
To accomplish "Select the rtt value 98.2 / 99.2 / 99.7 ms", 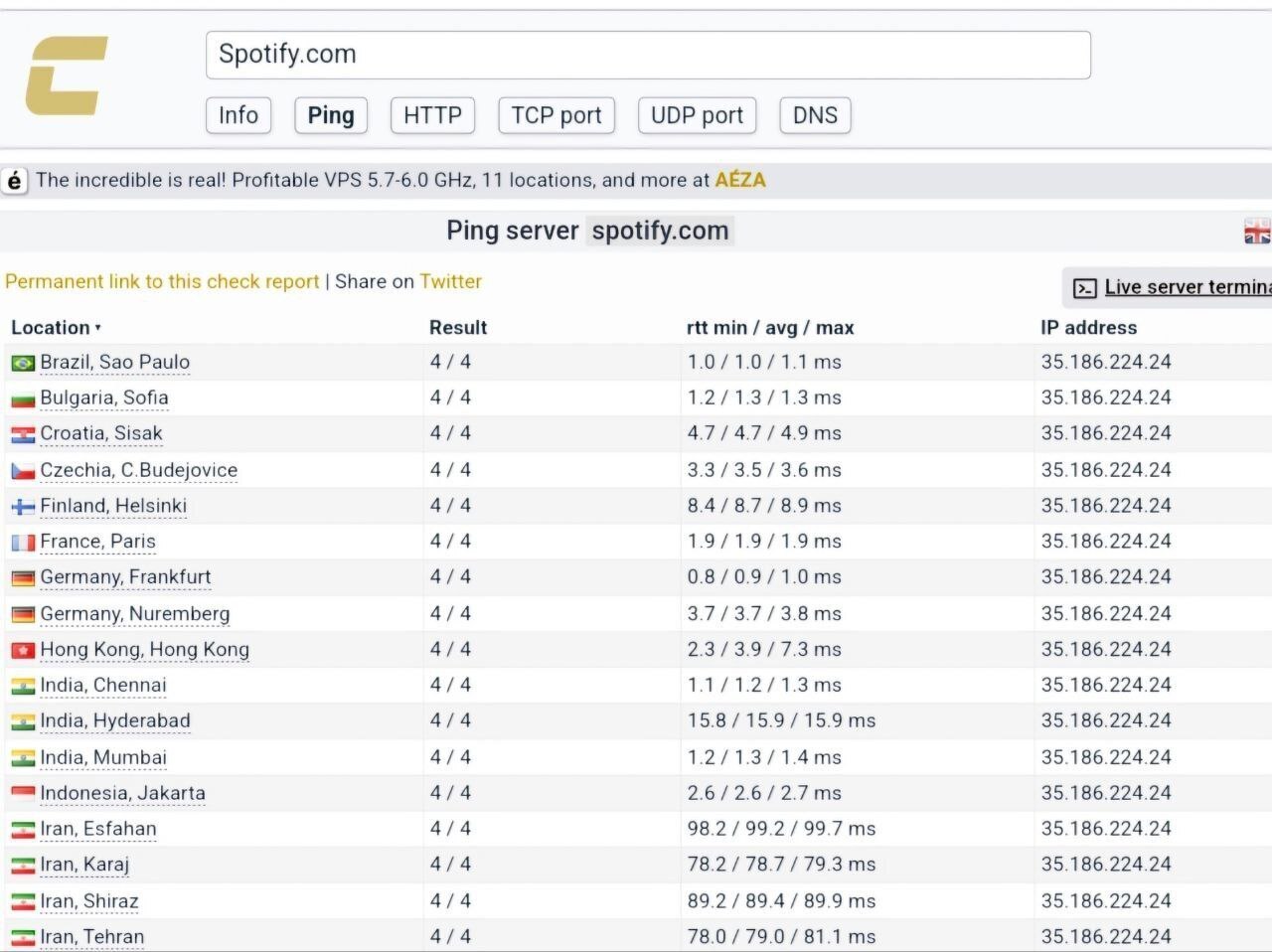I will coord(781,829).
